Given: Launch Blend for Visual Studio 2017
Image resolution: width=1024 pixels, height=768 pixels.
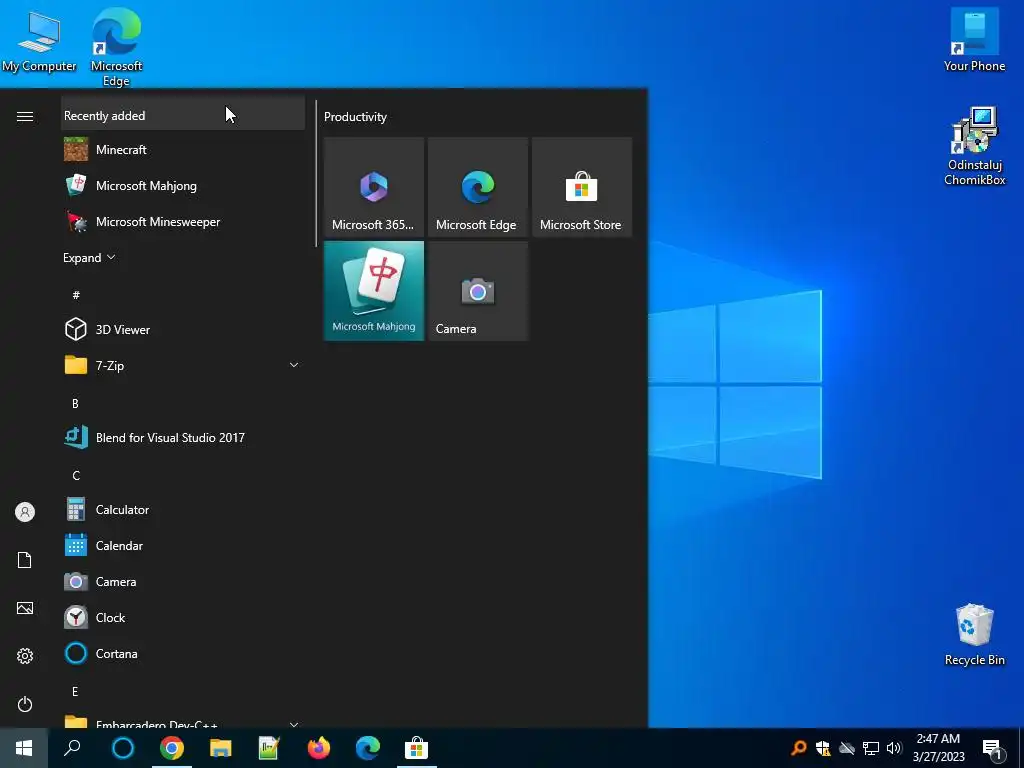Looking at the screenshot, I should click(x=183, y=438).
